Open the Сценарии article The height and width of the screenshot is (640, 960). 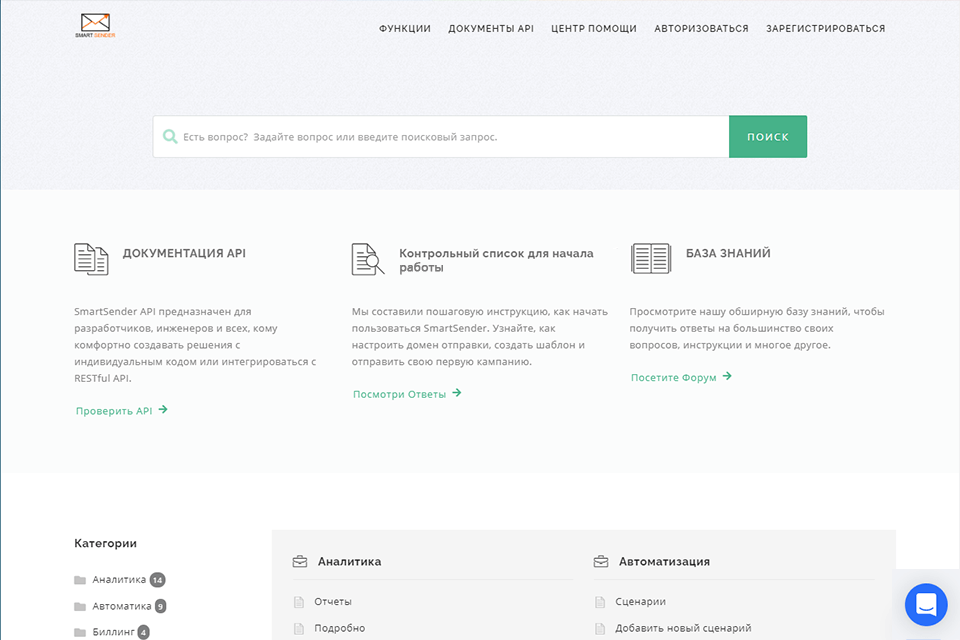point(640,602)
